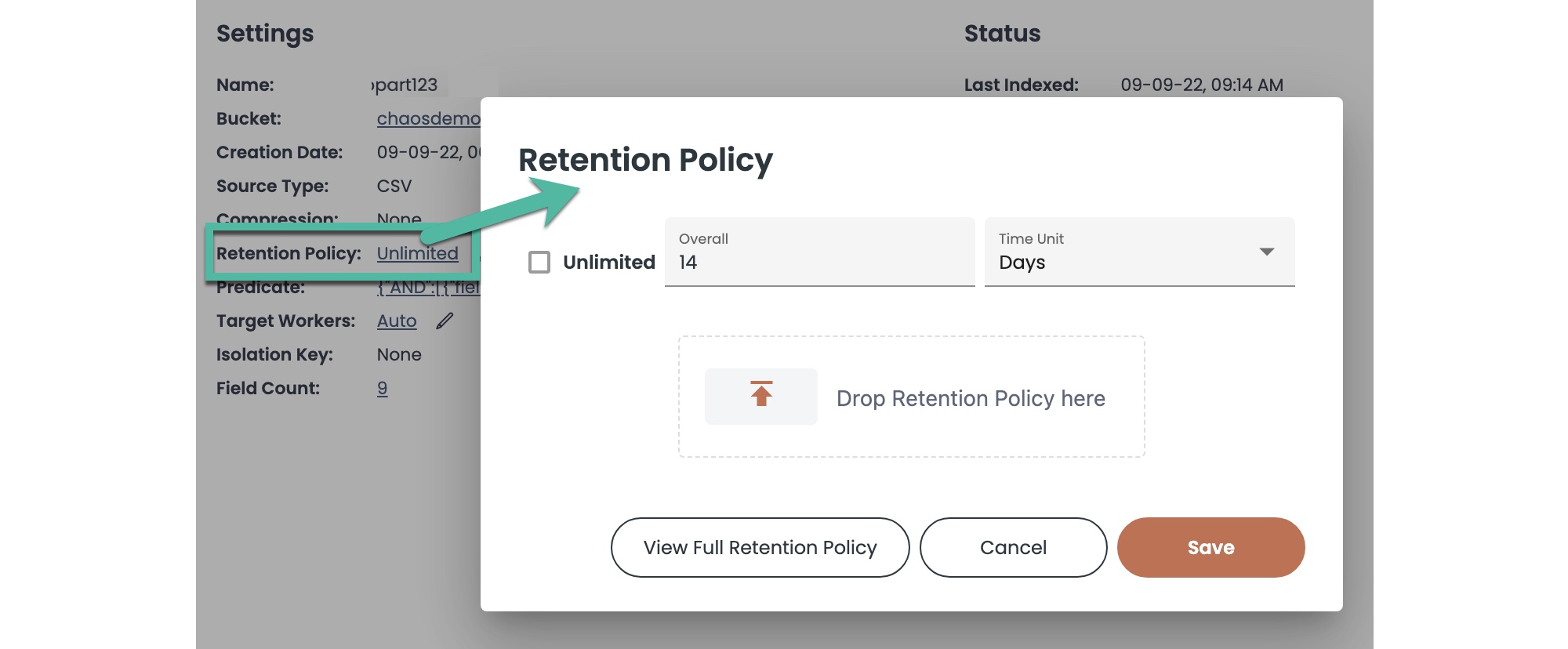Enable the Unlimited retention checkbox
Screen dimensions: 1568x649
(x=539, y=262)
